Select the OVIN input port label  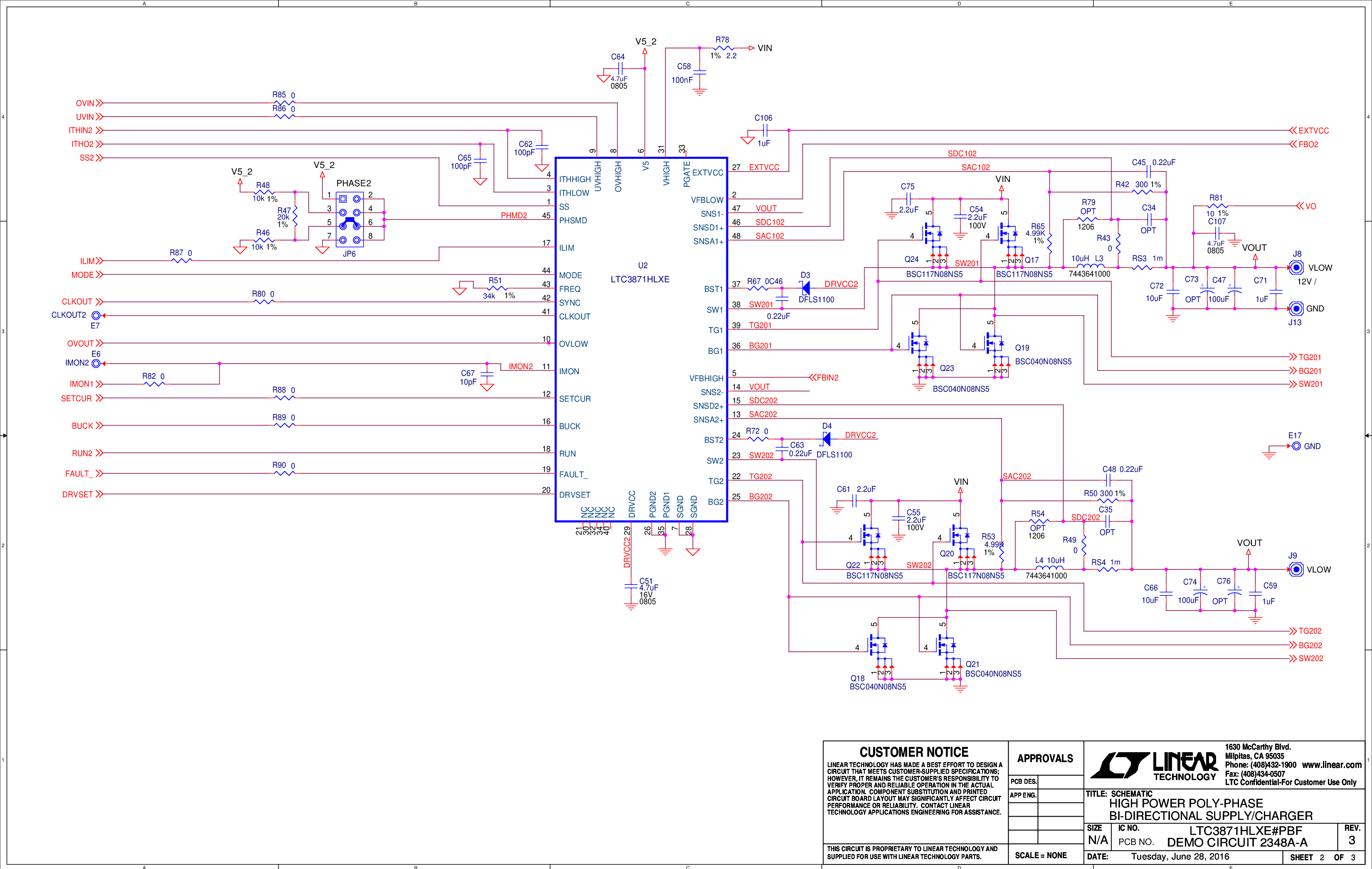coord(89,103)
